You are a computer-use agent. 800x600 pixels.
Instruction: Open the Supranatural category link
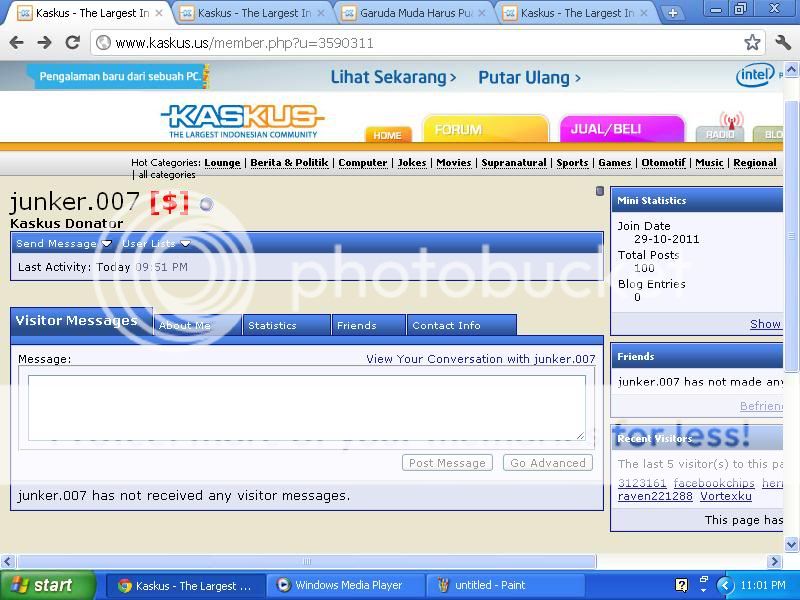(x=514, y=162)
